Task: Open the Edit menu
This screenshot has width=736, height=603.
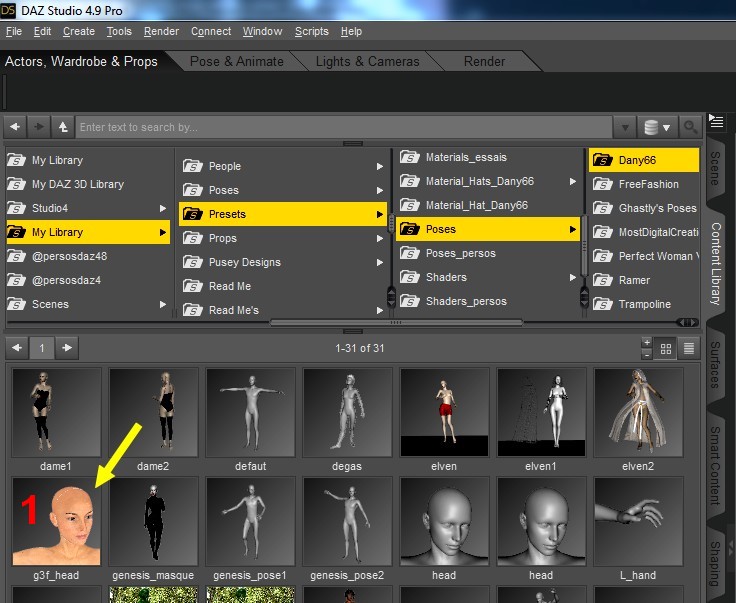Action: 42,31
